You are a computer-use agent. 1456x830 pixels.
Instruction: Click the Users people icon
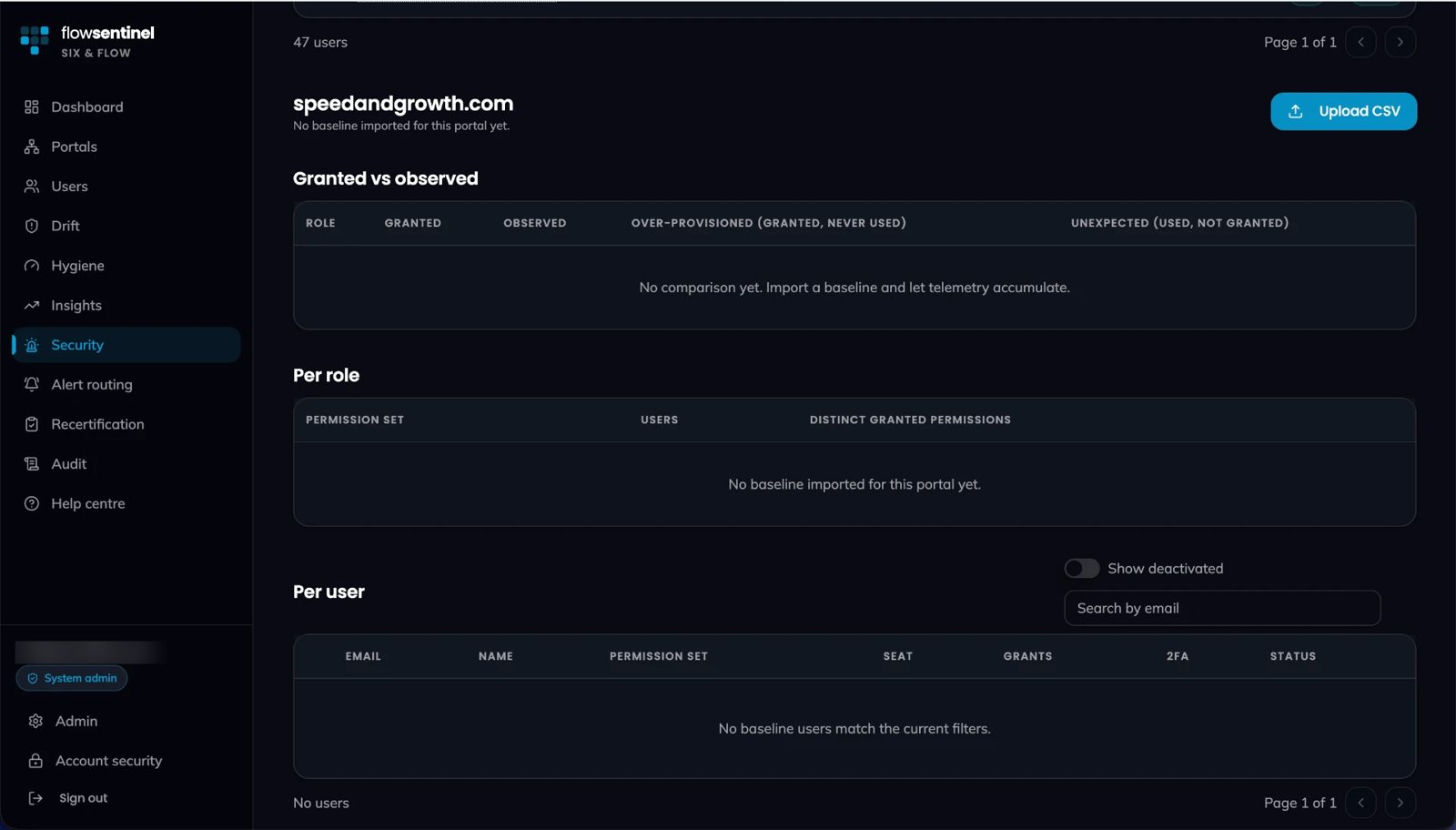click(x=32, y=187)
